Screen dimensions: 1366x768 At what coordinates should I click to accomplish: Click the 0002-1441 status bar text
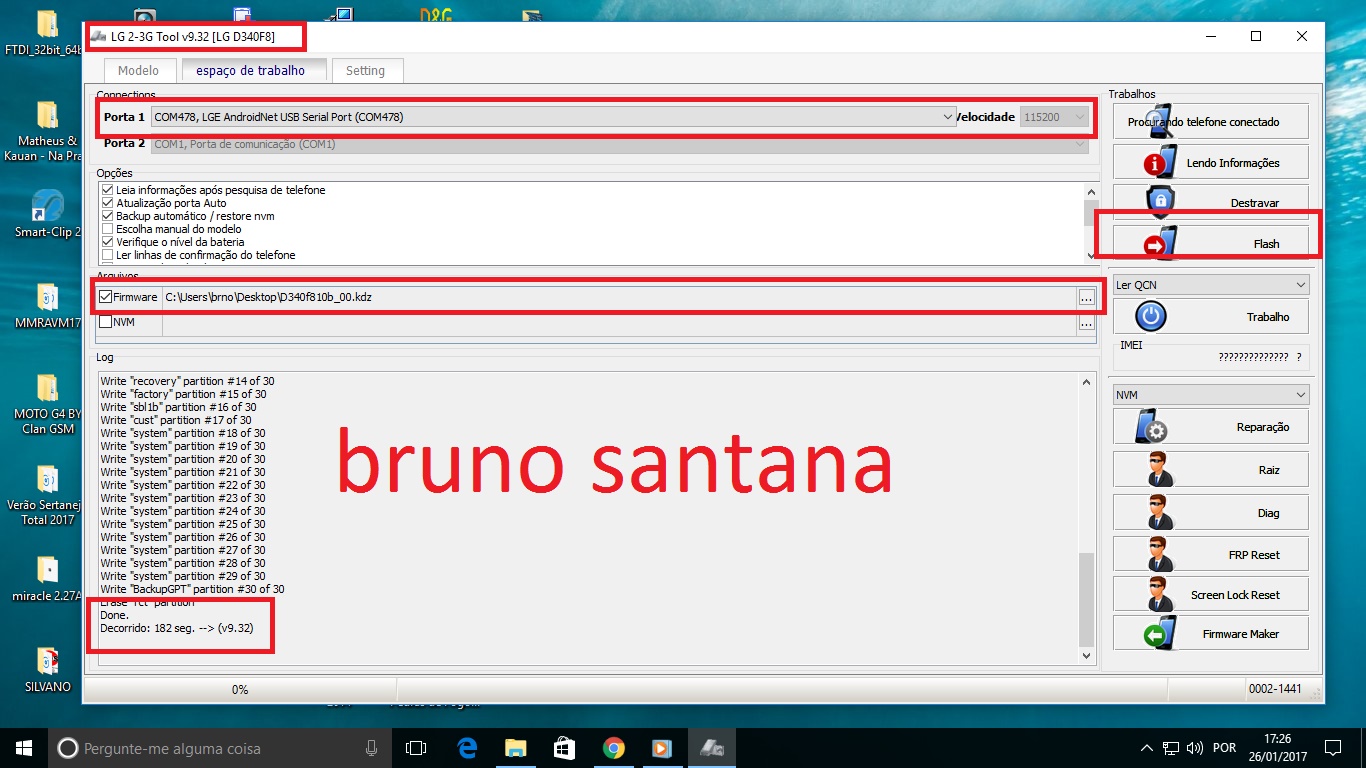point(1275,689)
